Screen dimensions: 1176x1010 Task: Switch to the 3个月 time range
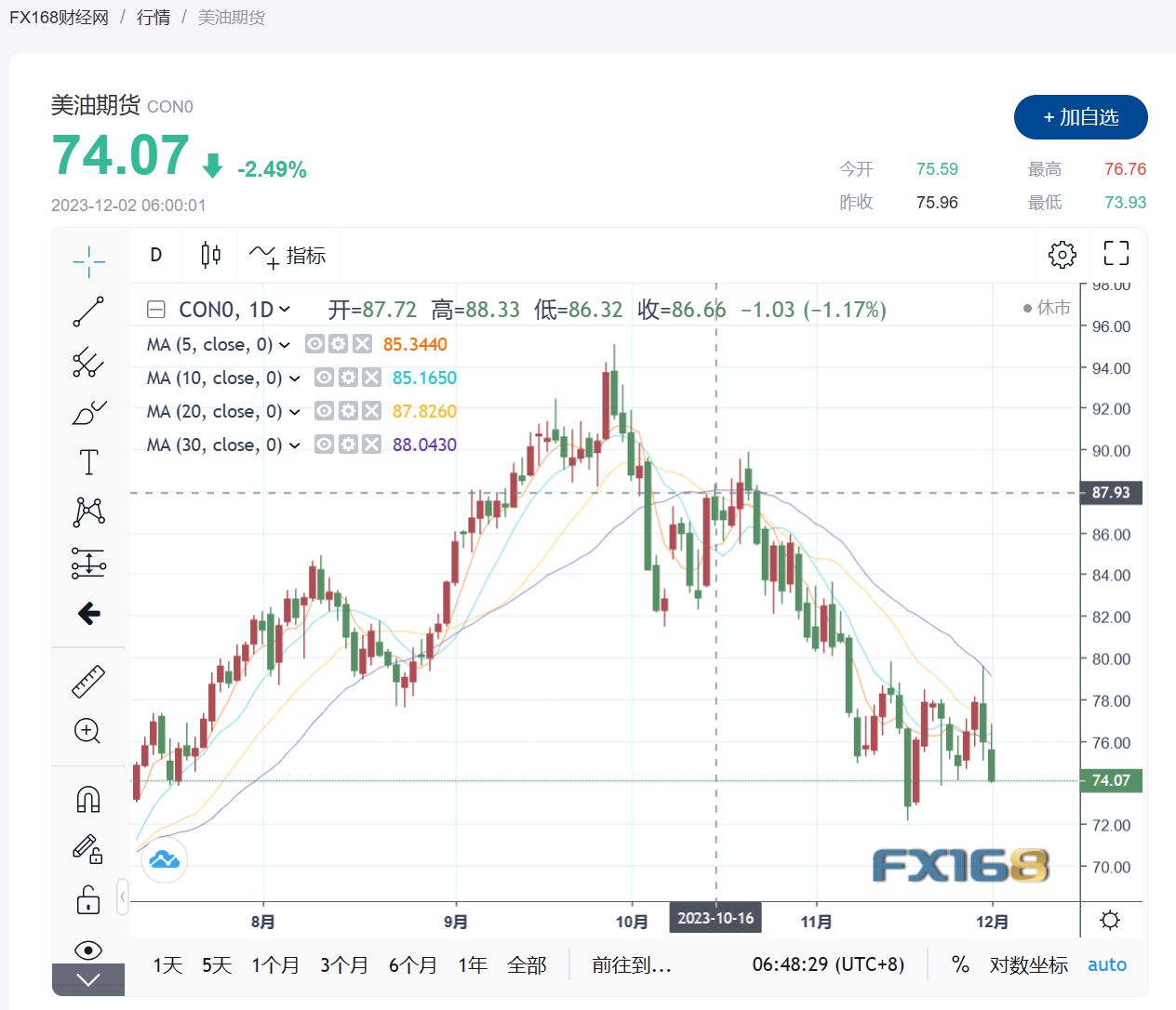[x=343, y=964]
